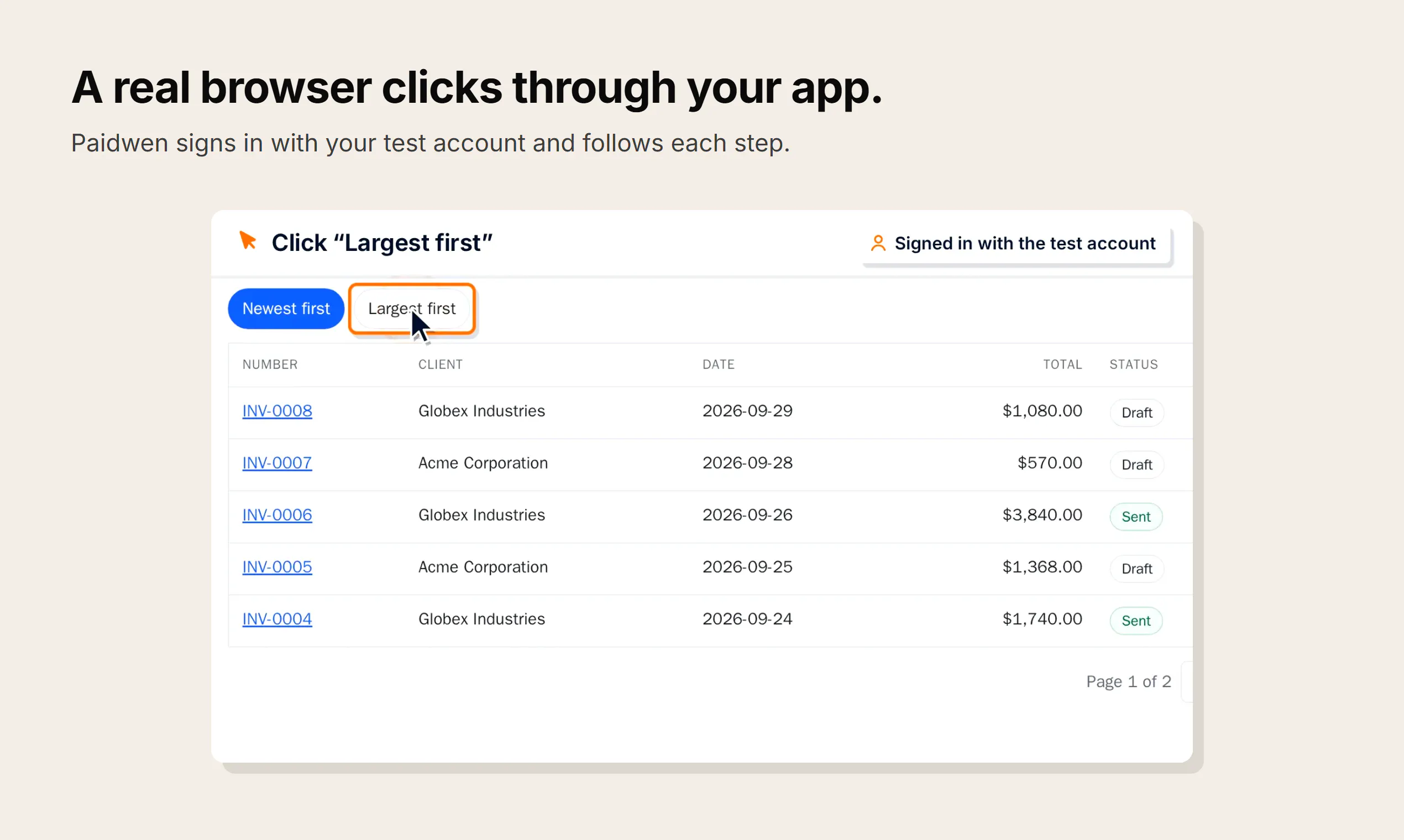Click the step title "Click 'Largest first'"
Screen dimensions: 1404x840
point(382,243)
